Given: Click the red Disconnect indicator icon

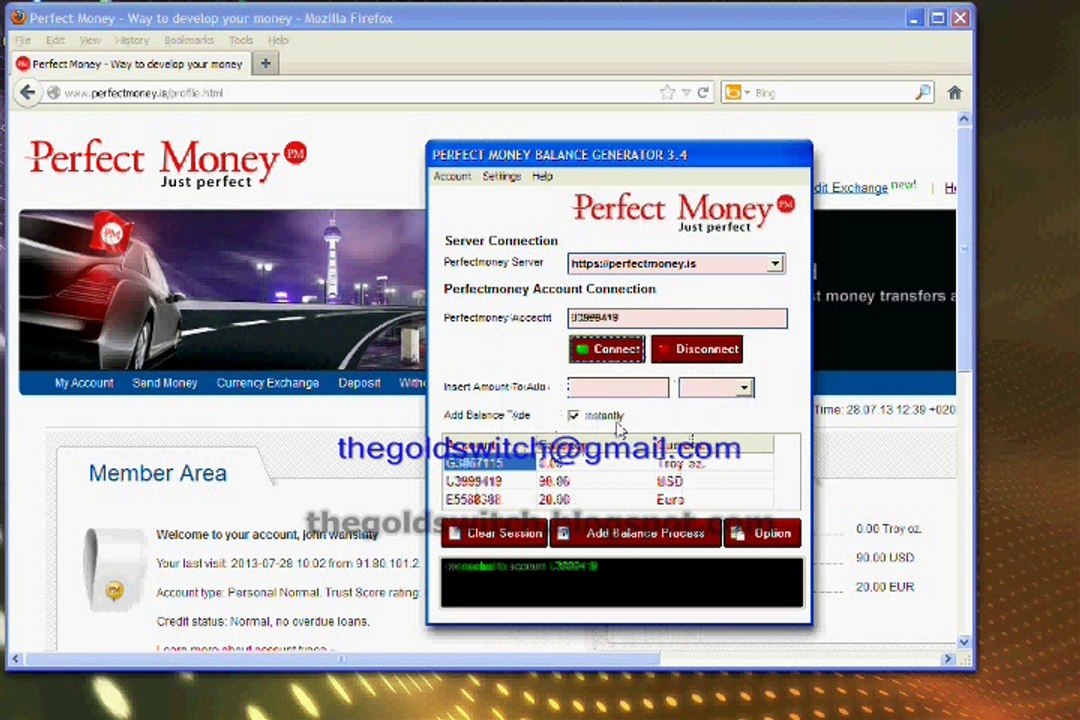Looking at the screenshot, I should 663,349.
